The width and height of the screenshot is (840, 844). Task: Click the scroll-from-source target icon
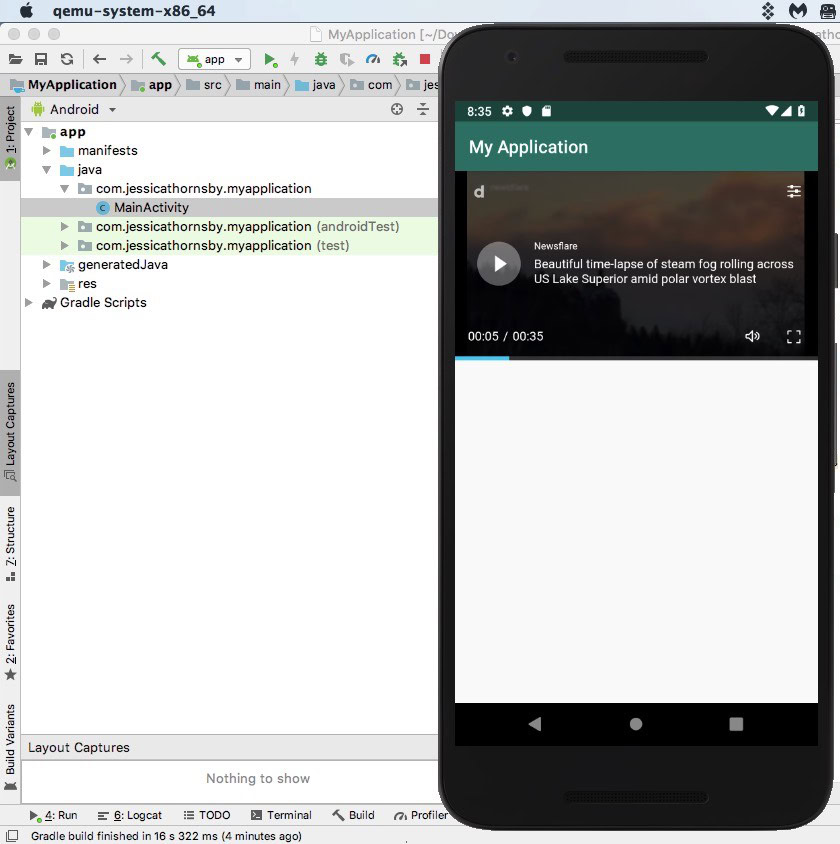point(397,110)
